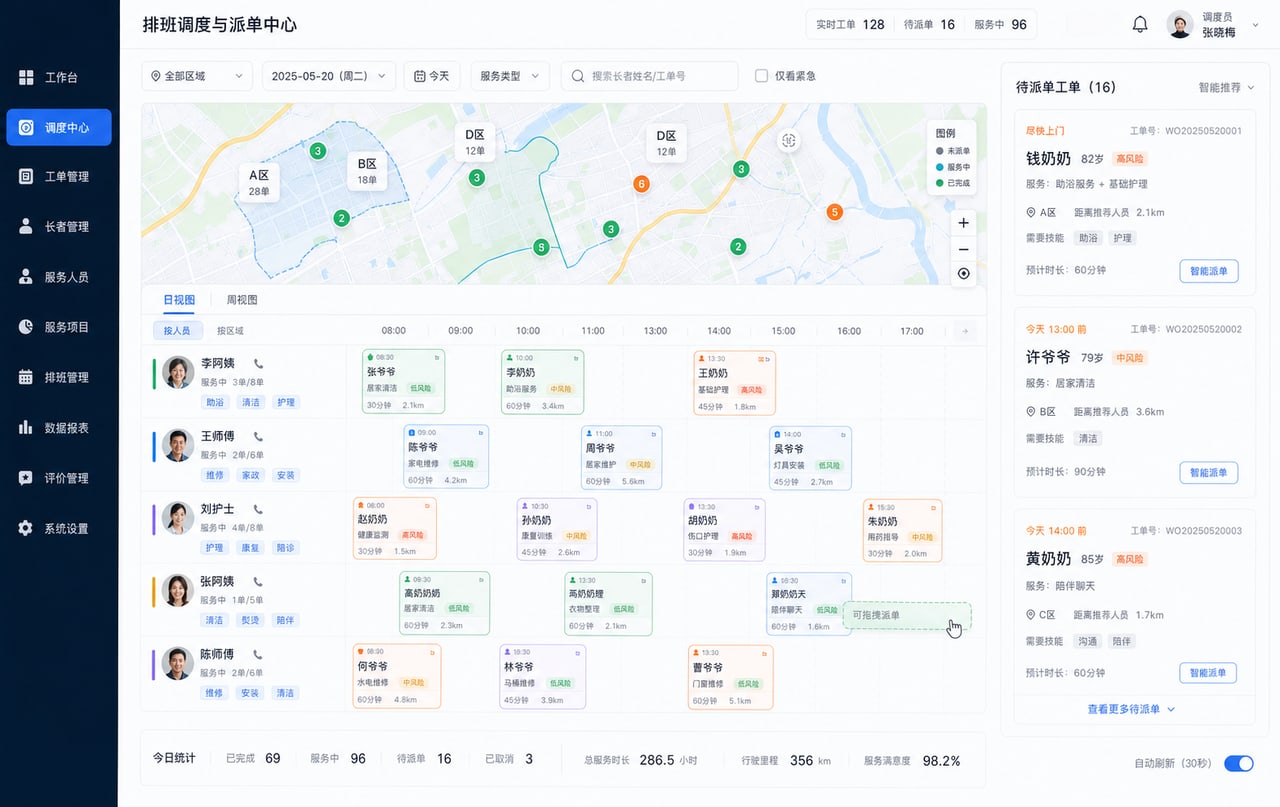Image resolution: width=1280 pixels, height=807 pixels.
Task: Click 李阿姨 助浴 skill tag
Action: [215, 402]
